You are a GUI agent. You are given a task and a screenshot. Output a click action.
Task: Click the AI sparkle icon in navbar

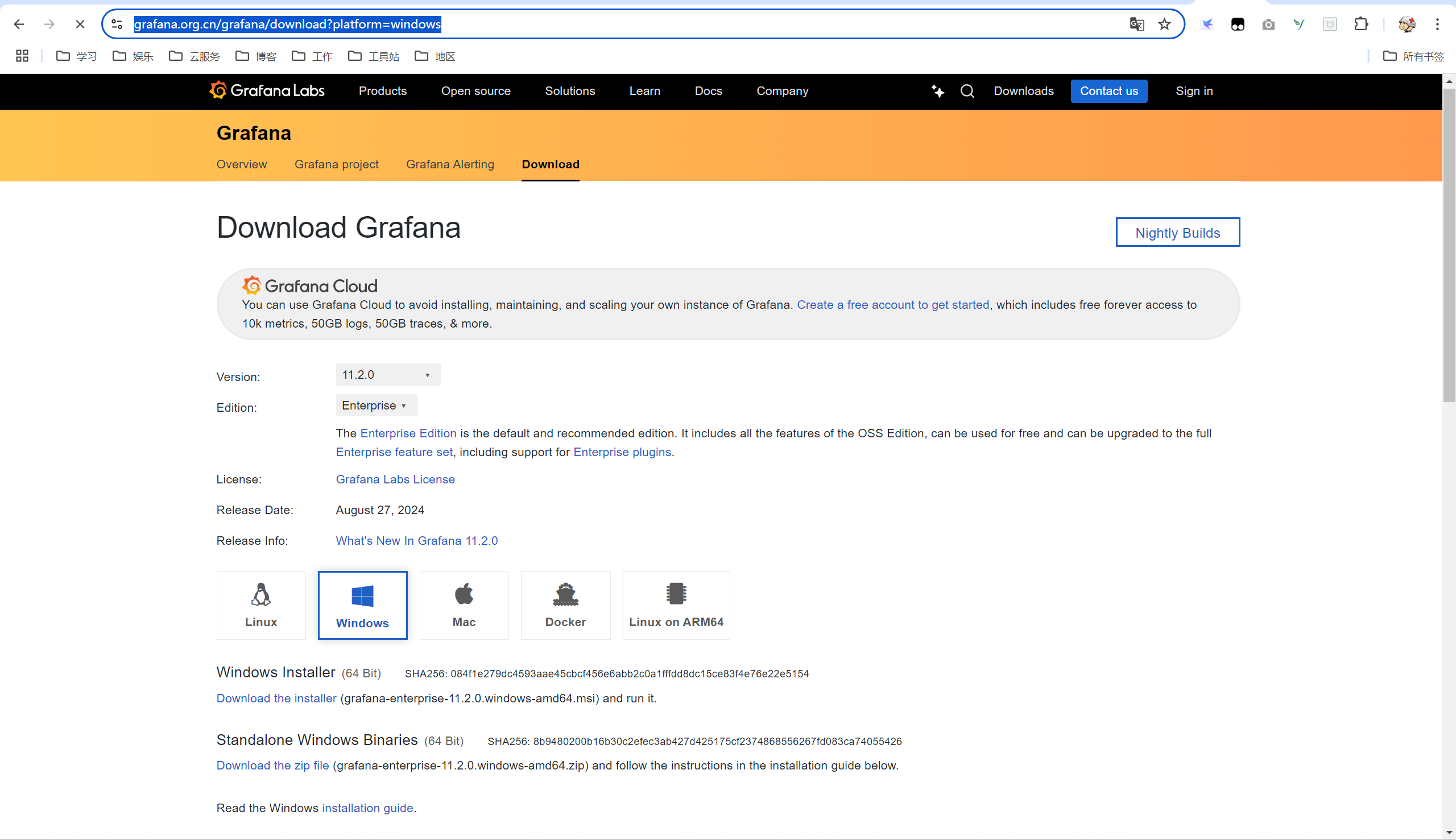click(937, 91)
